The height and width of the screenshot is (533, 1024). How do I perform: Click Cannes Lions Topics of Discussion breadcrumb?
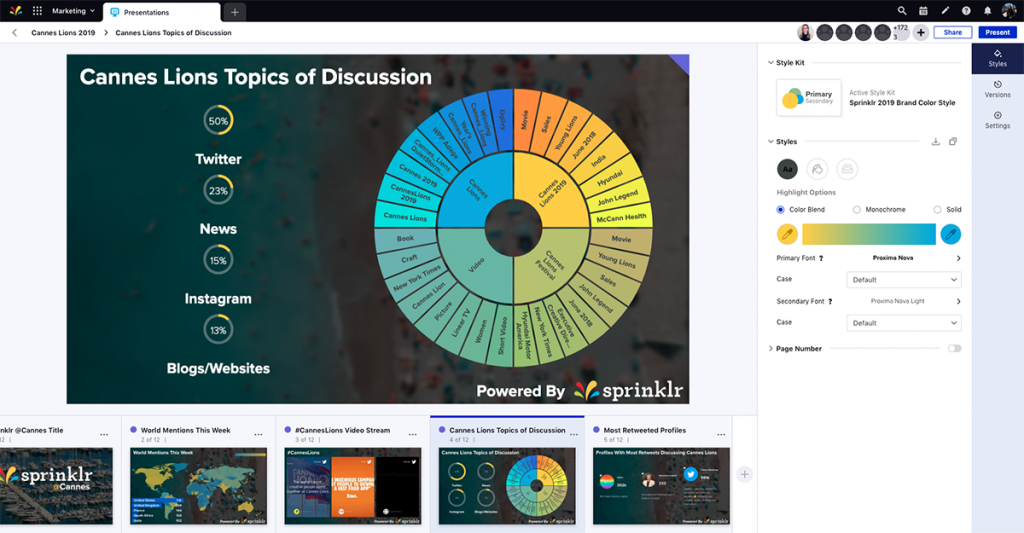(174, 33)
